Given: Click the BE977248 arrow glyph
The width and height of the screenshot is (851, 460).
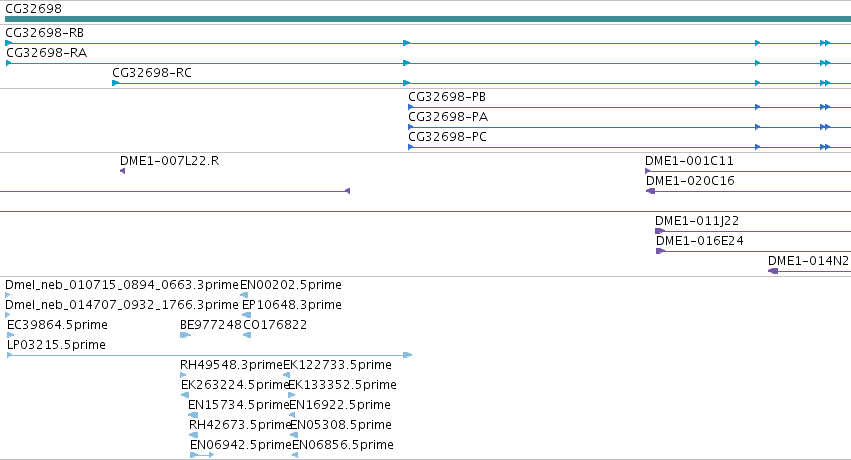Looking at the screenshot, I should (185, 335).
